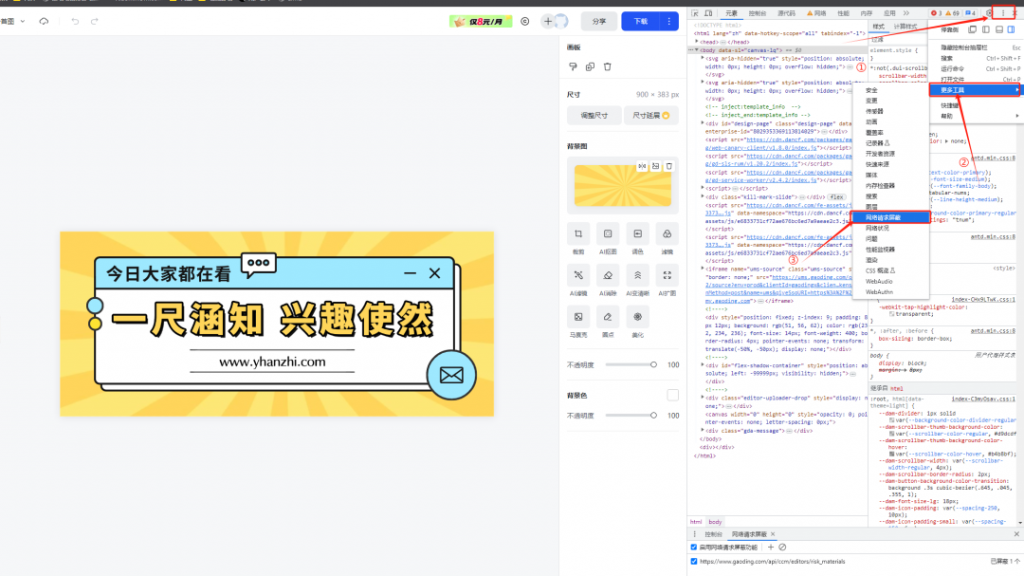This screenshot has width=1024, height=576.
Task: Click the background image opacity slider
Action: pyautogui.click(x=631, y=364)
